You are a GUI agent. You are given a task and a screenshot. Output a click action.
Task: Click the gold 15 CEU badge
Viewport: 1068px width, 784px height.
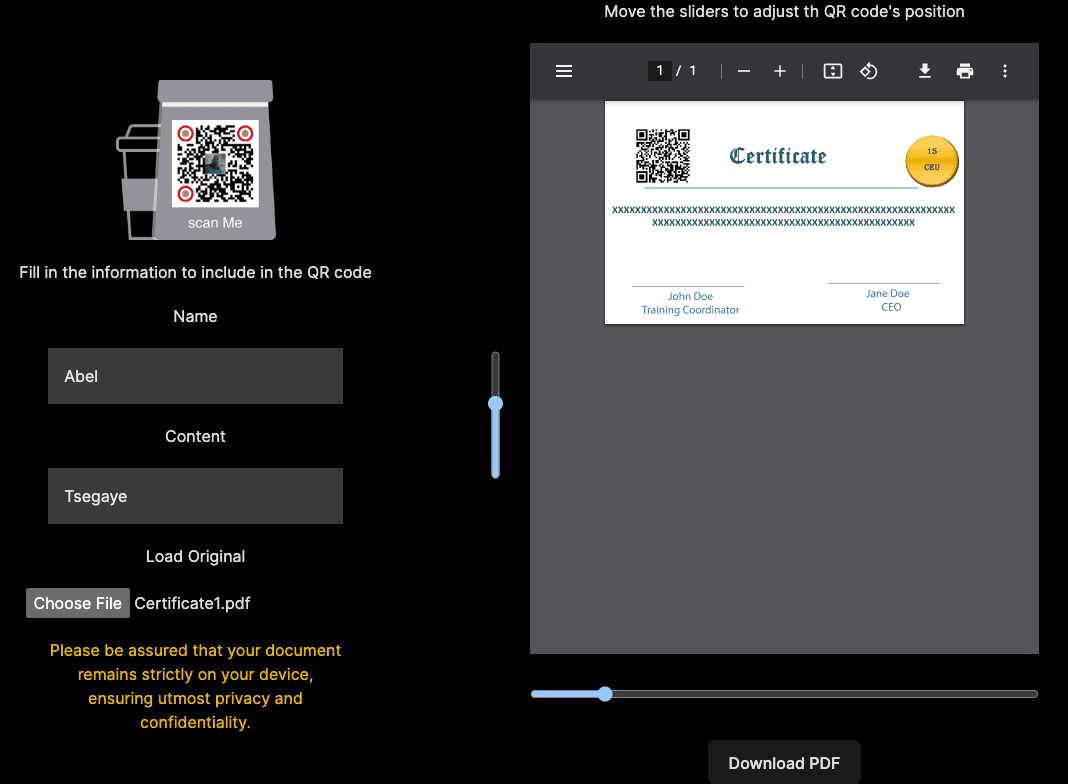point(931,161)
